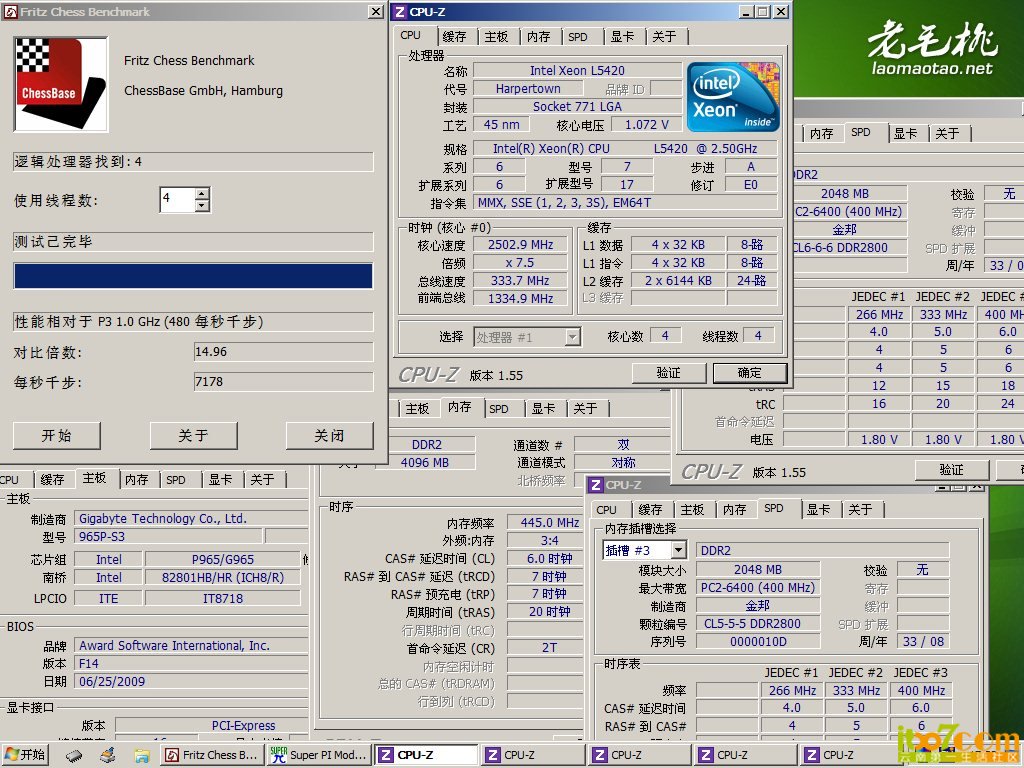Start the benchmark with the 开始 button

pyautogui.click(x=57, y=436)
